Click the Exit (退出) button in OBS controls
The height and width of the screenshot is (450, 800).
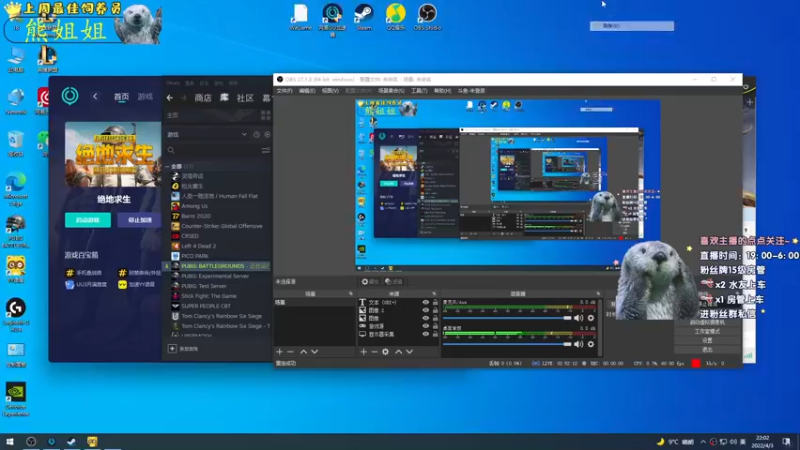click(707, 349)
